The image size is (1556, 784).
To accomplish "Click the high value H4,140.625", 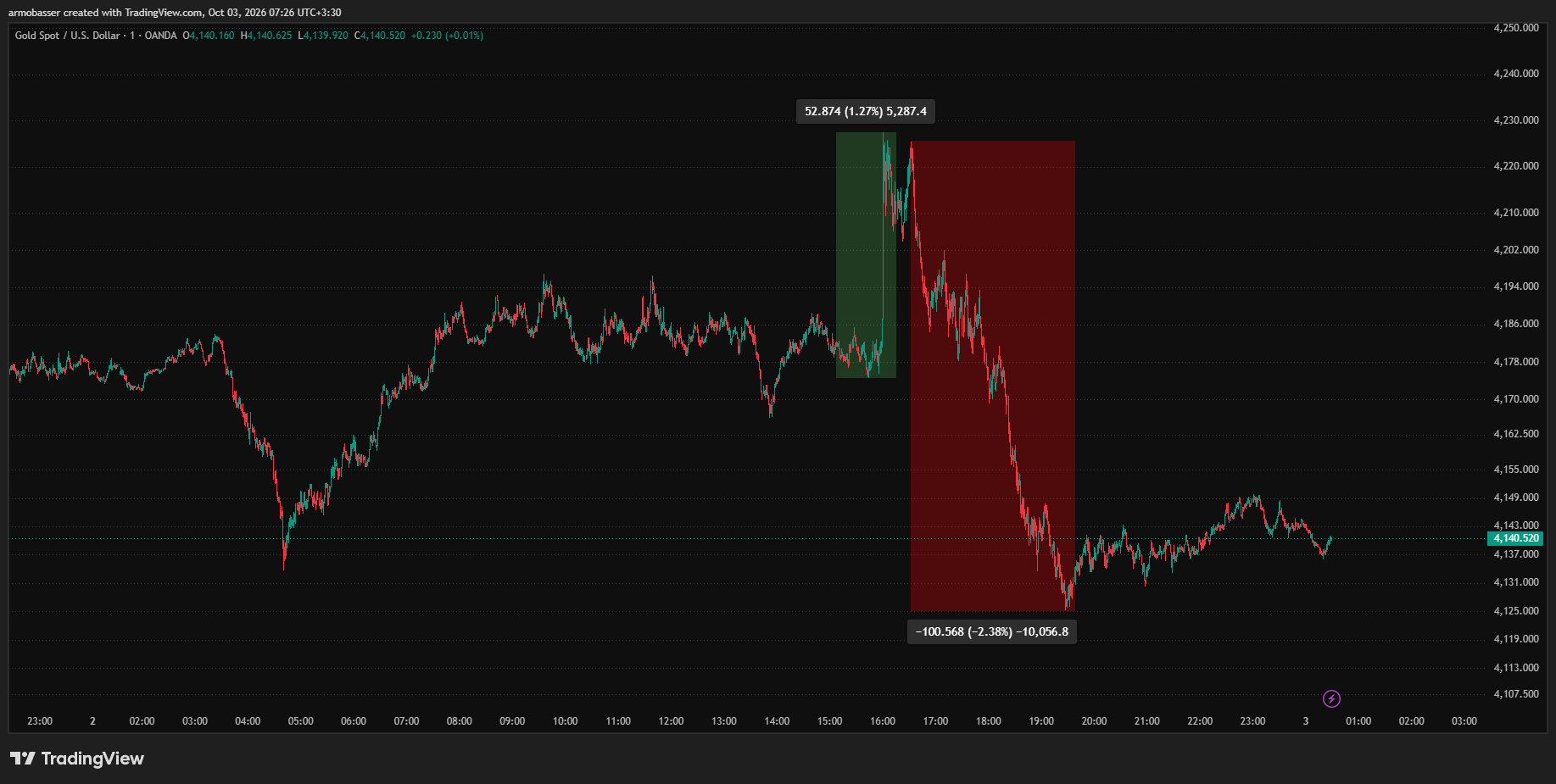I will tap(266, 36).
